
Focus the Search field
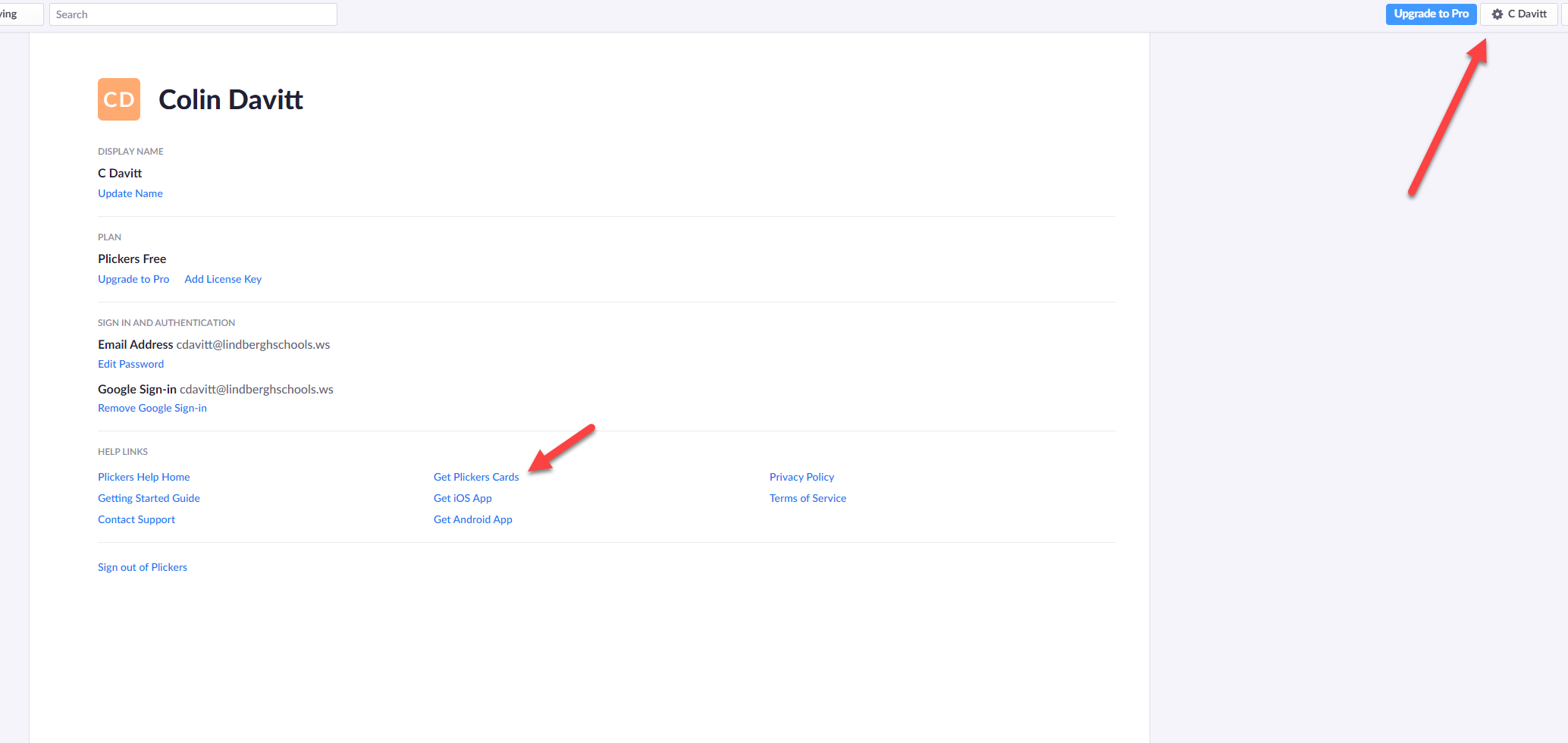pyautogui.click(x=193, y=14)
